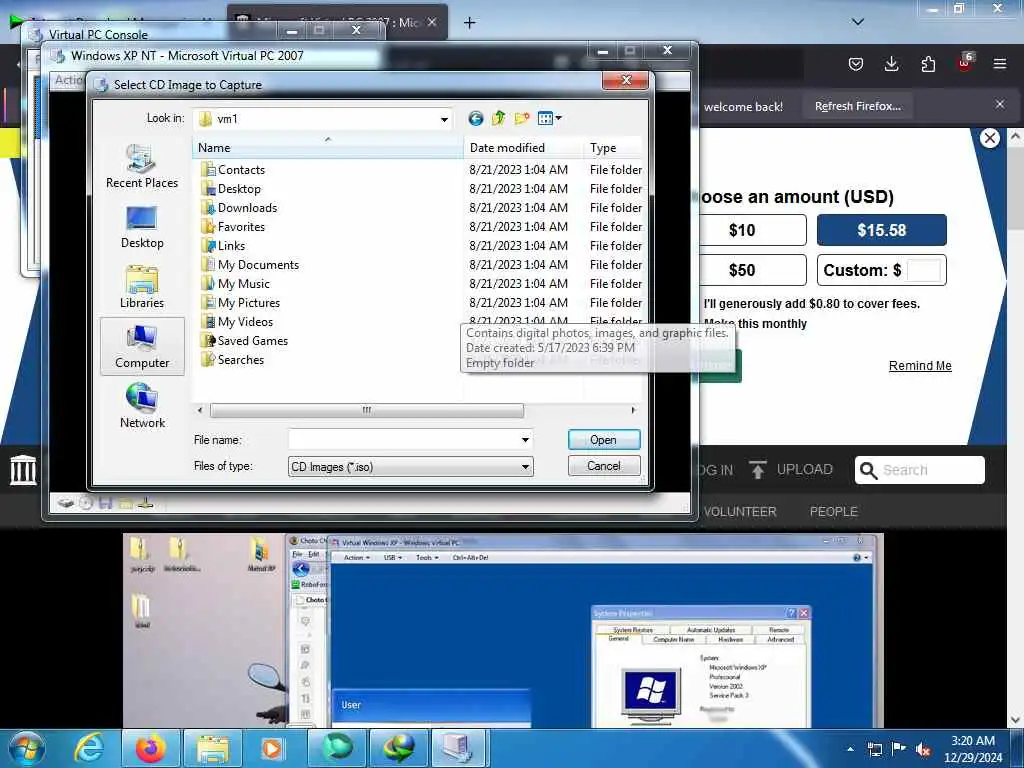
Task: Sort list by Date modified column
Action: click(524, 148)
